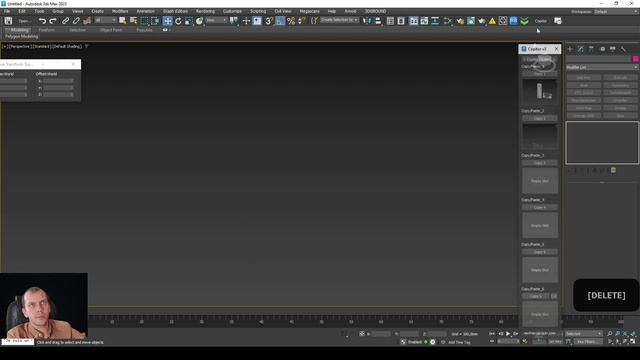Open the Rendering menu
The width and height of the screenshot is (640, 360).
pos(205,11)
